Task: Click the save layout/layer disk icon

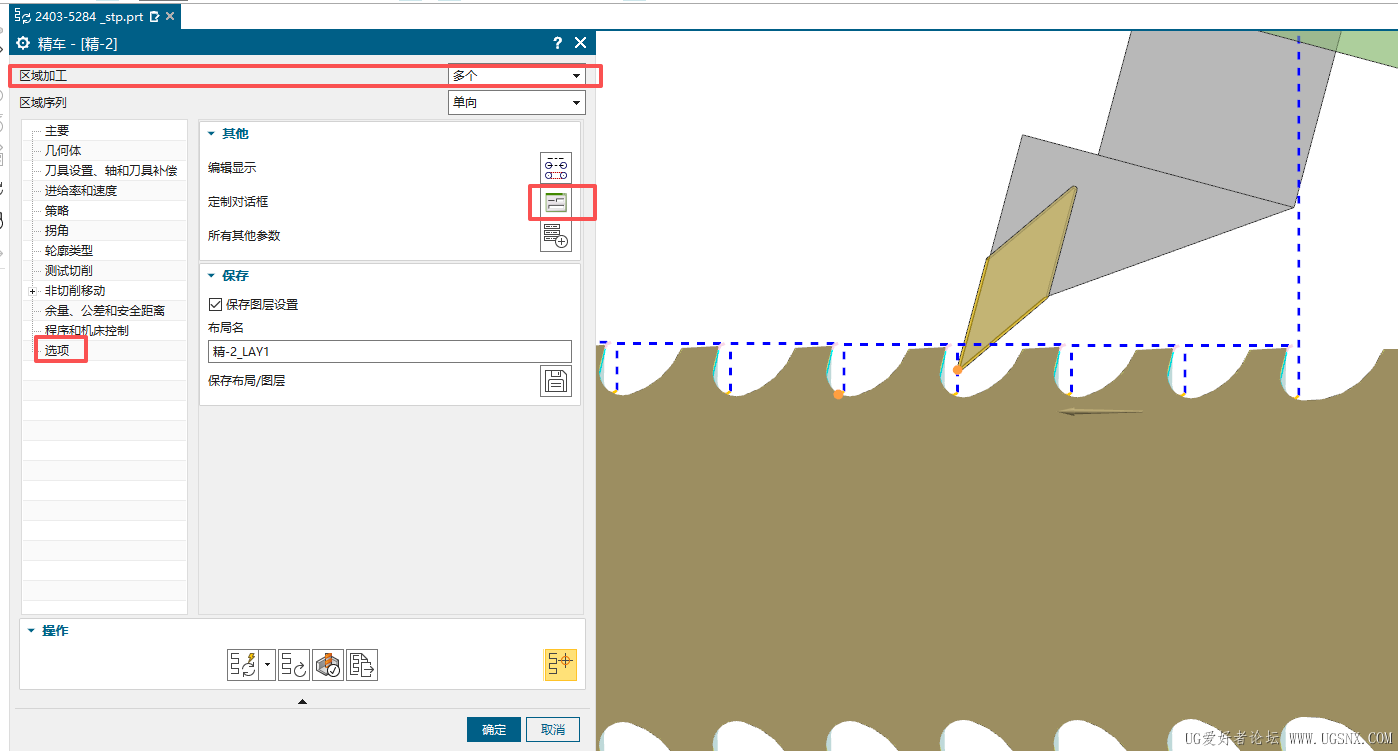Action: tap(556, 381)
